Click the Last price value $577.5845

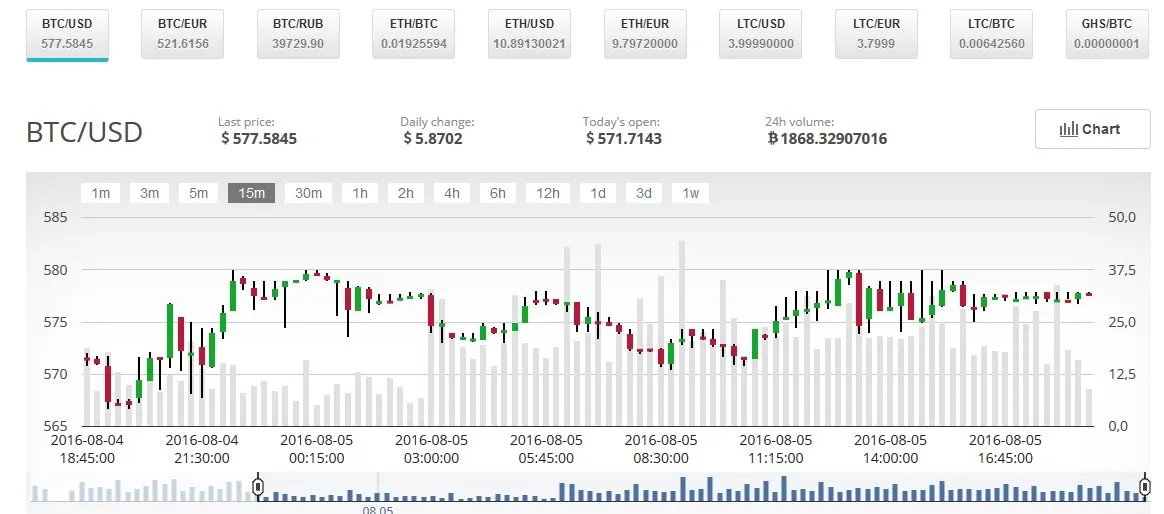(258, 138)
